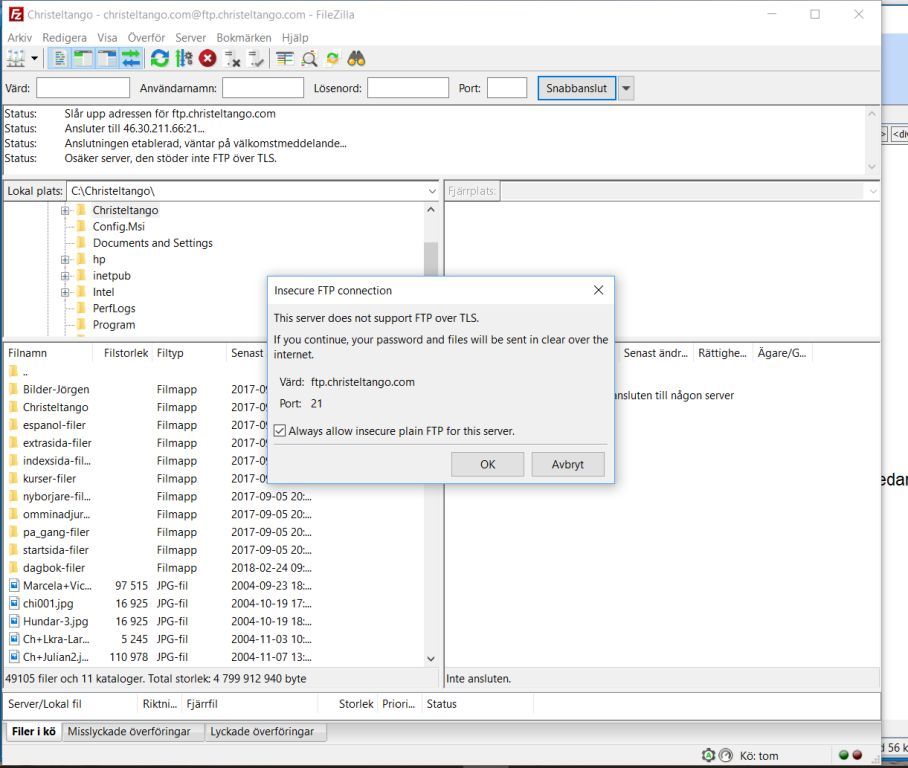Open directory listing filters icon
Screen dimensions: 908x768
point(284,58)
